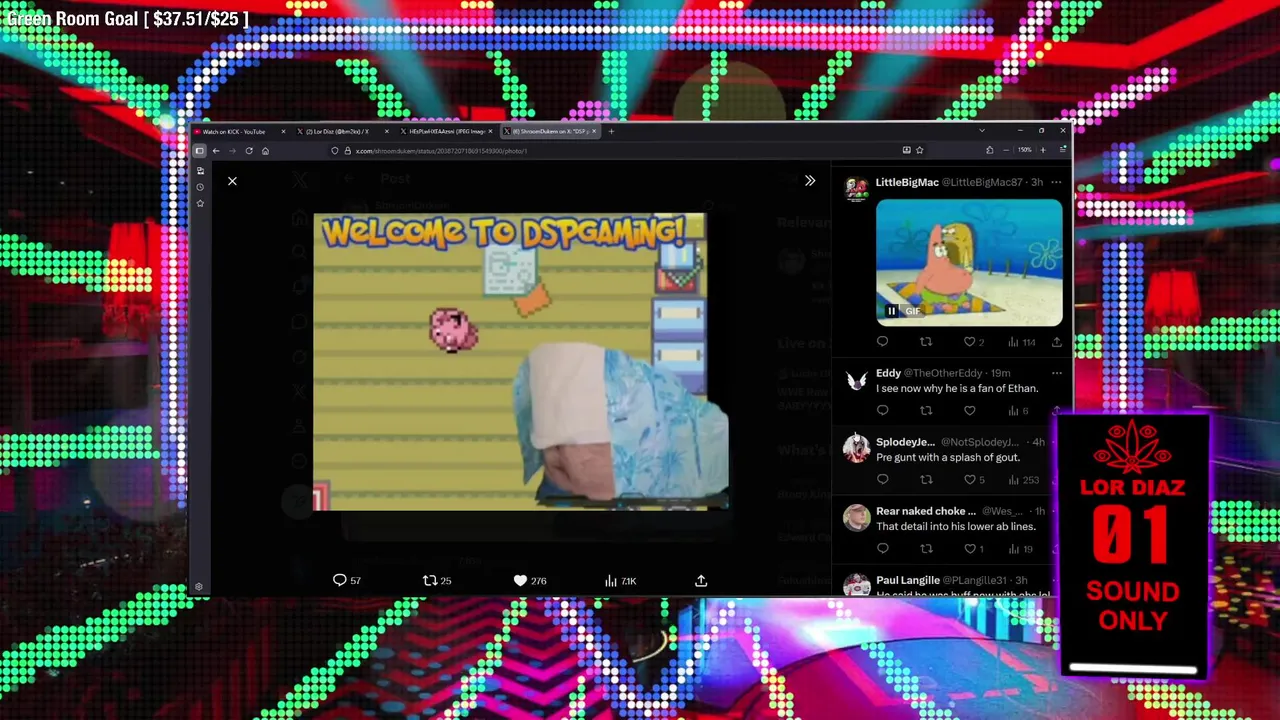Open the @TheOtherEddy handle

[x=943, y=373]
